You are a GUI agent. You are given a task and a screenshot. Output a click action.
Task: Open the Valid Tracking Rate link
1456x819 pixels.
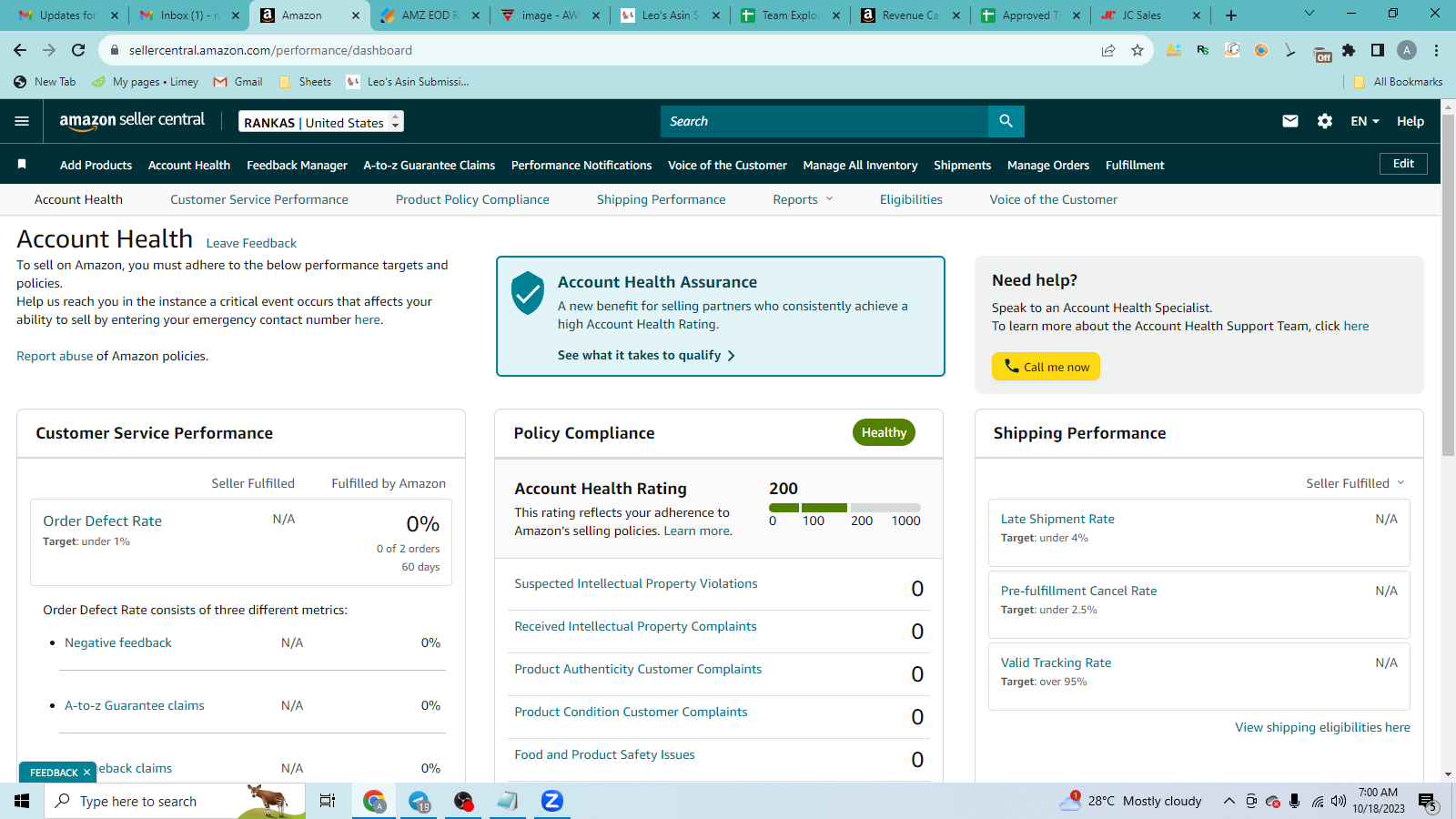(x=1056, y=662)
